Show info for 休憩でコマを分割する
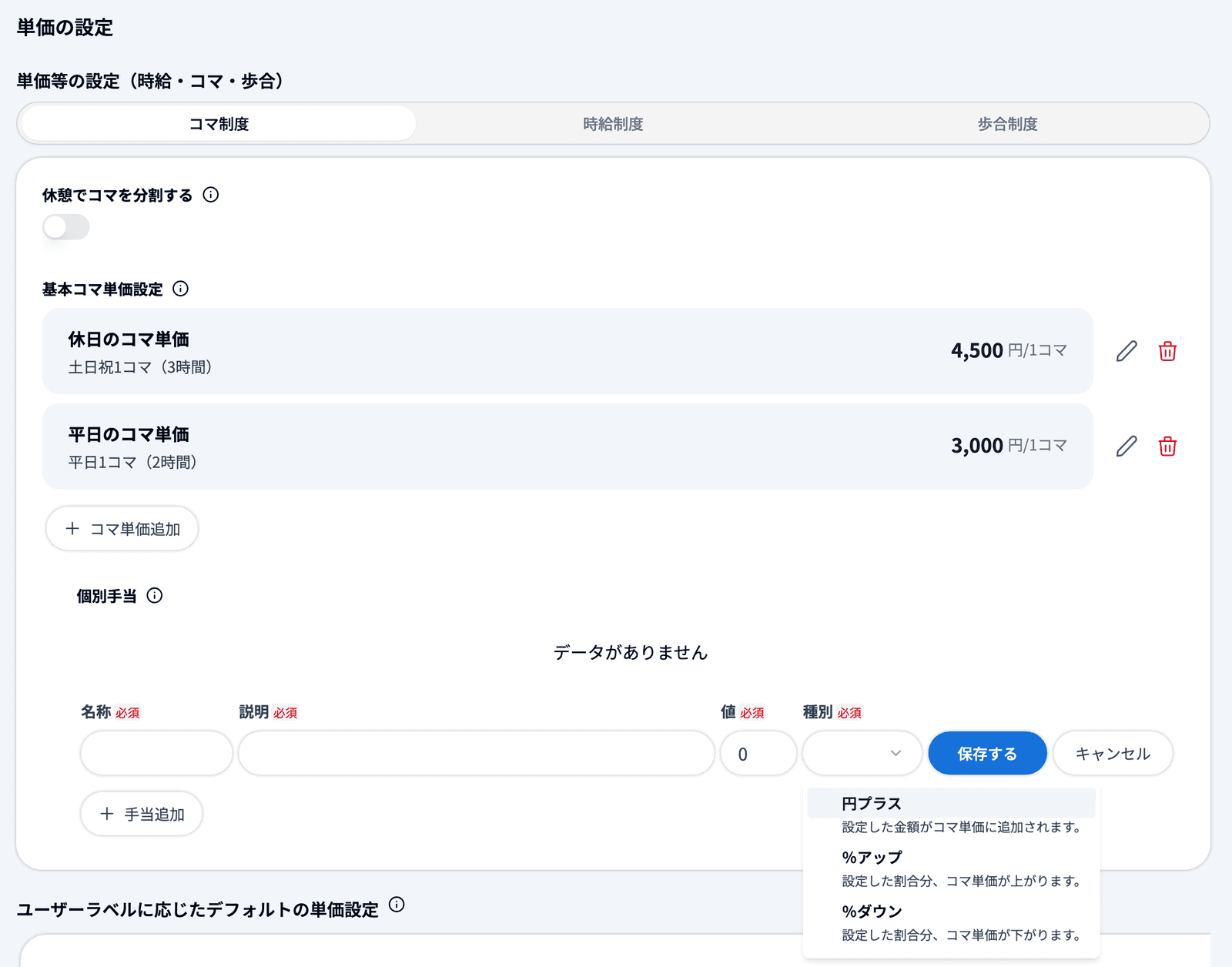 point(210,195)
